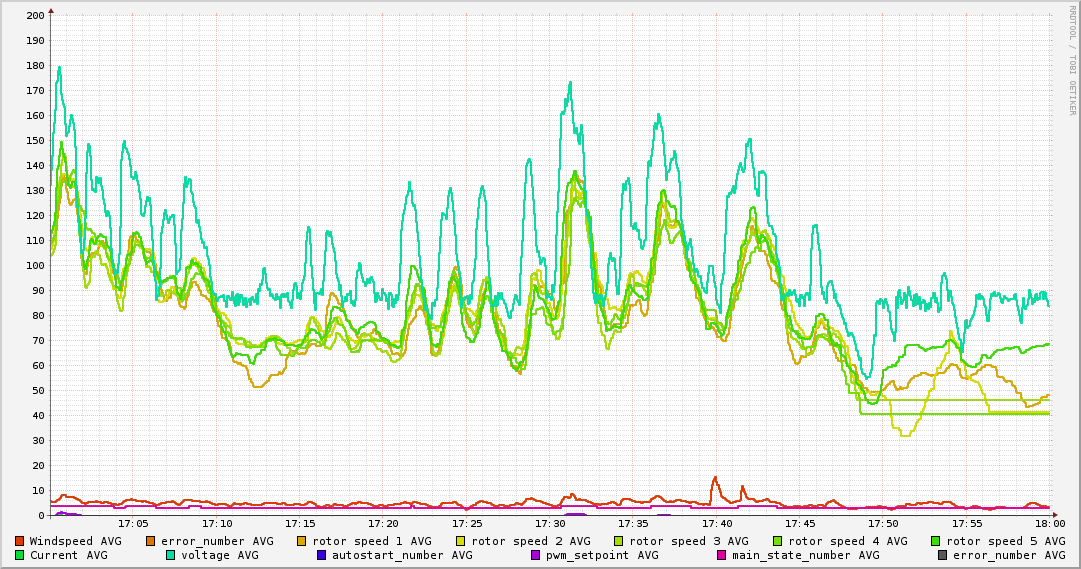The width and height of the screenshot is (1081, 569).
Task: Click the green Current AVG legend swatch
Action: 19,555
